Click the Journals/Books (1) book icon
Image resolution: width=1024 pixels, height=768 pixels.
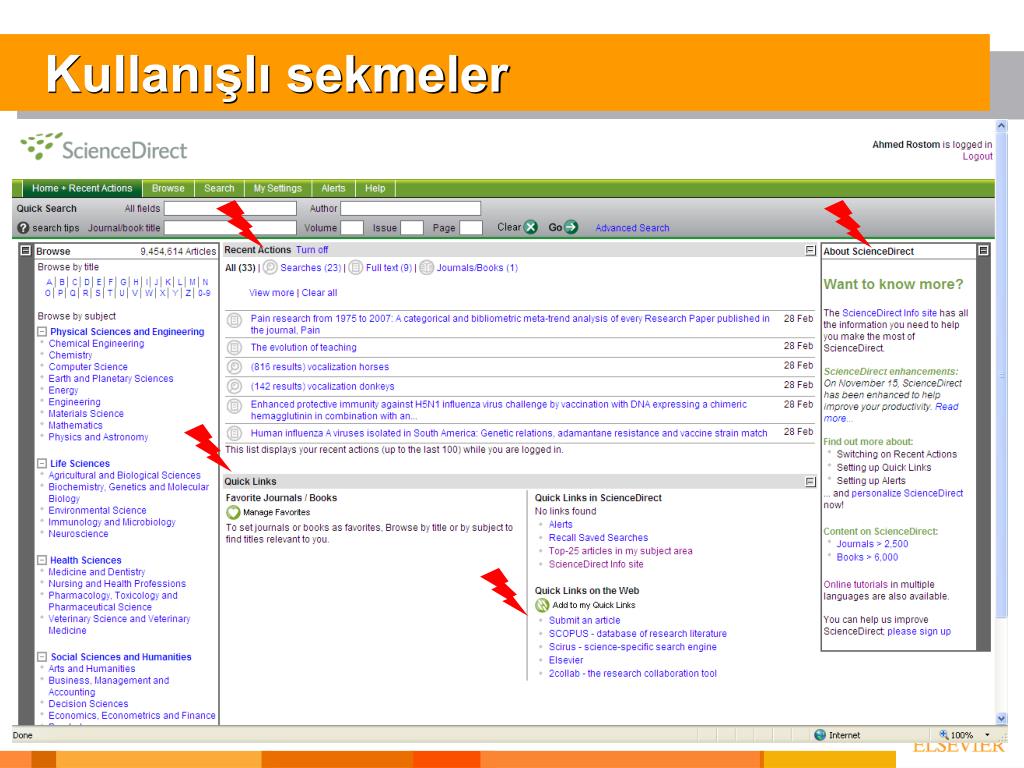point(426,268)
